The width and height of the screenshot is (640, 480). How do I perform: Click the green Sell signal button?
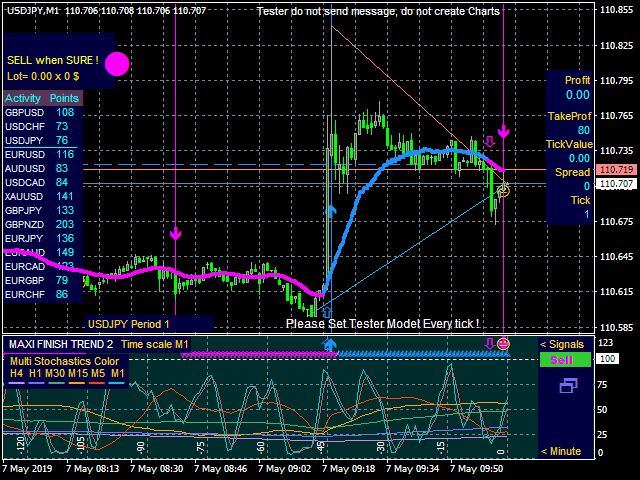pos(565,360)
